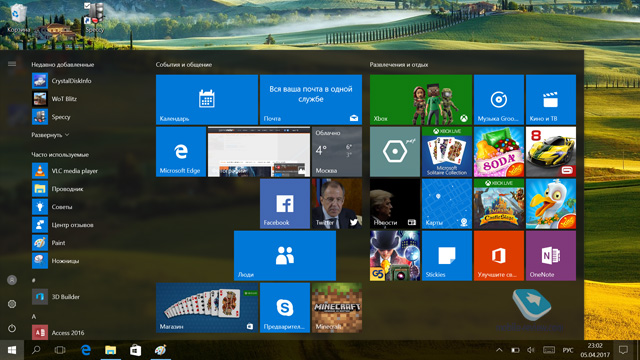640x360 pixels.
Task: Open the weather tile for Москва
Action: [x=337, y=151]
